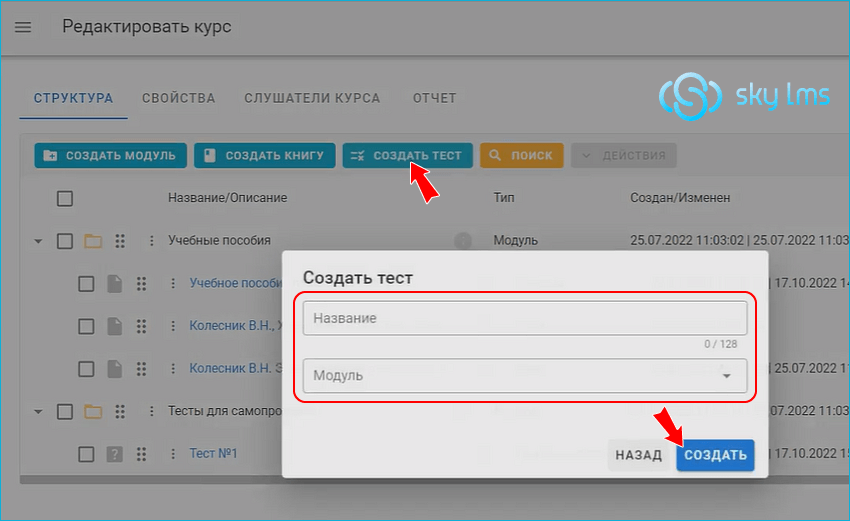
Task: Click drag handle of Тест №1 row
Action: [141, 454]
